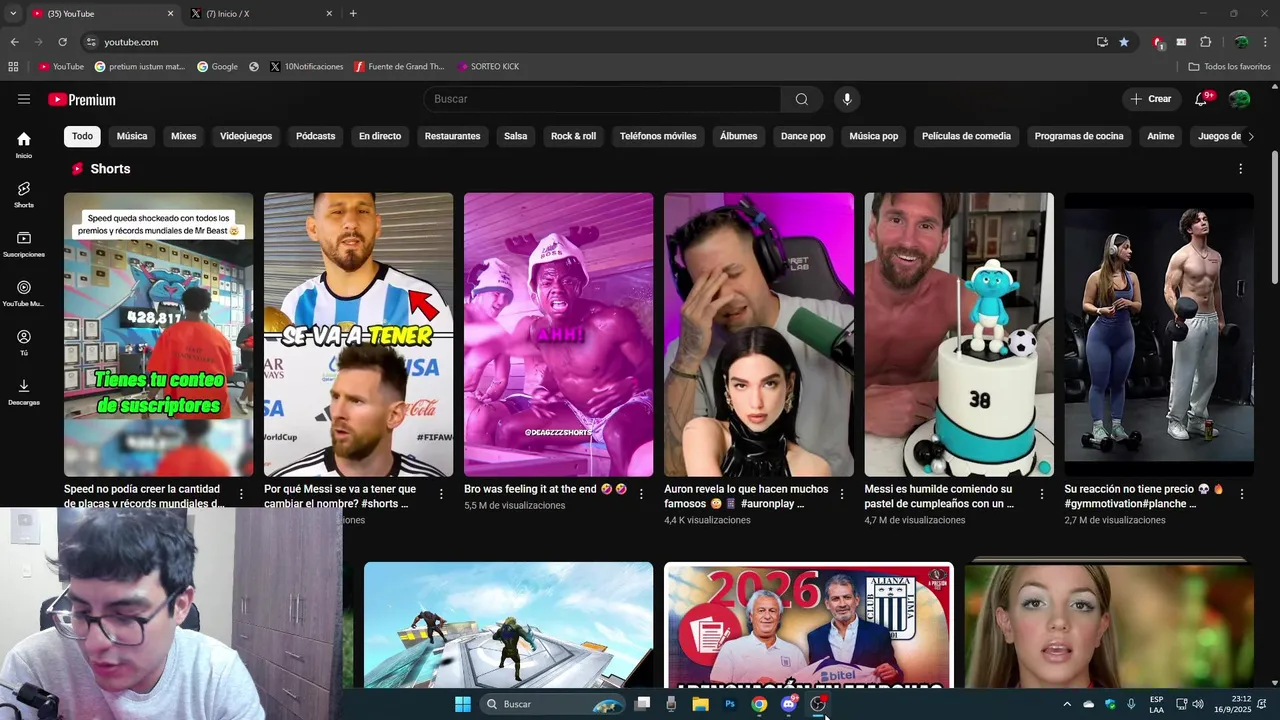Image resolution: width=1280 pixels, height=720 pixels.
Task: Open the SORTEO KICK bookmark
Action: [488, 67]
